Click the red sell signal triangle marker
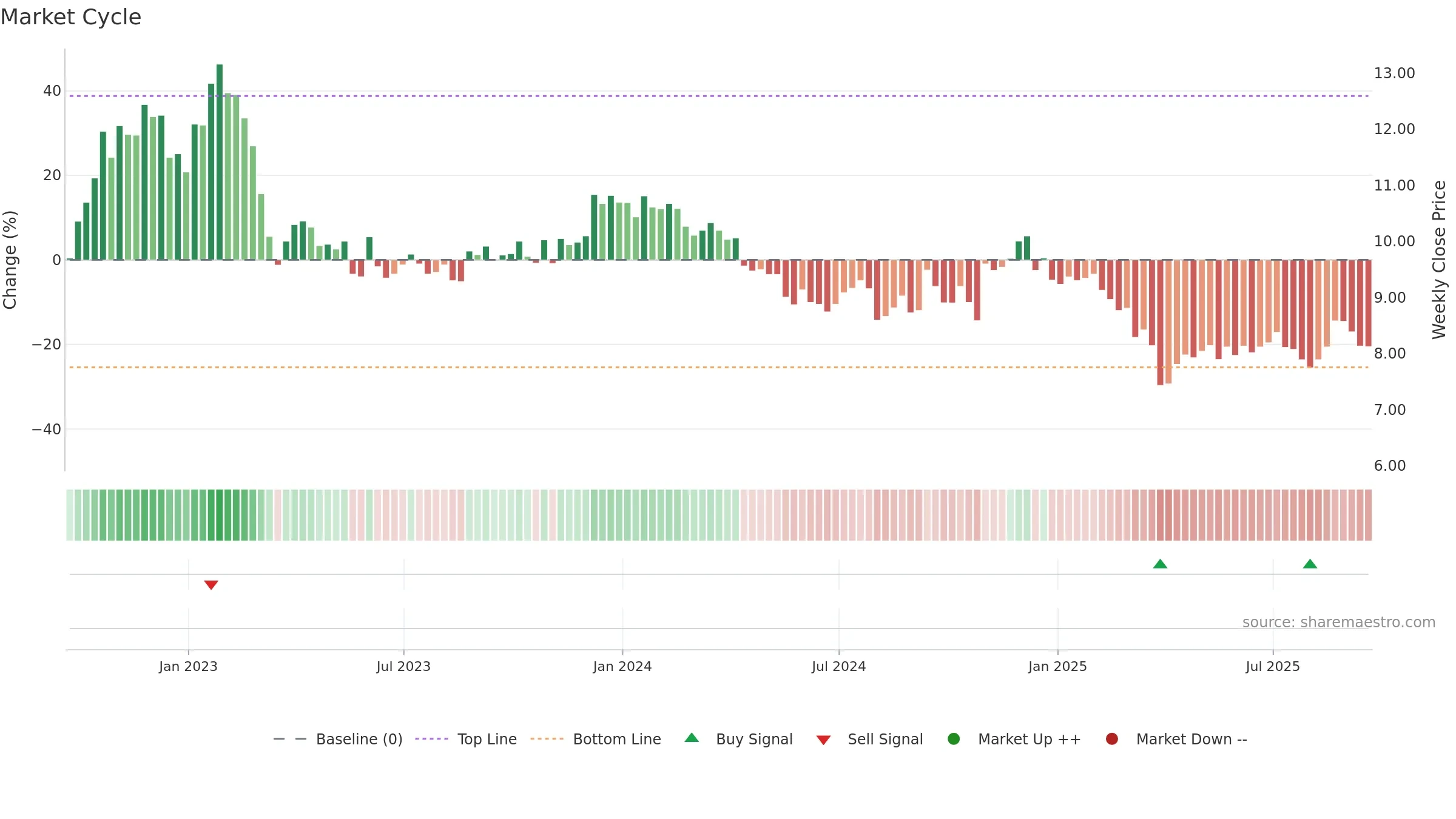The width and height of the screenshot is (1456, 819). tap(211, 585)
